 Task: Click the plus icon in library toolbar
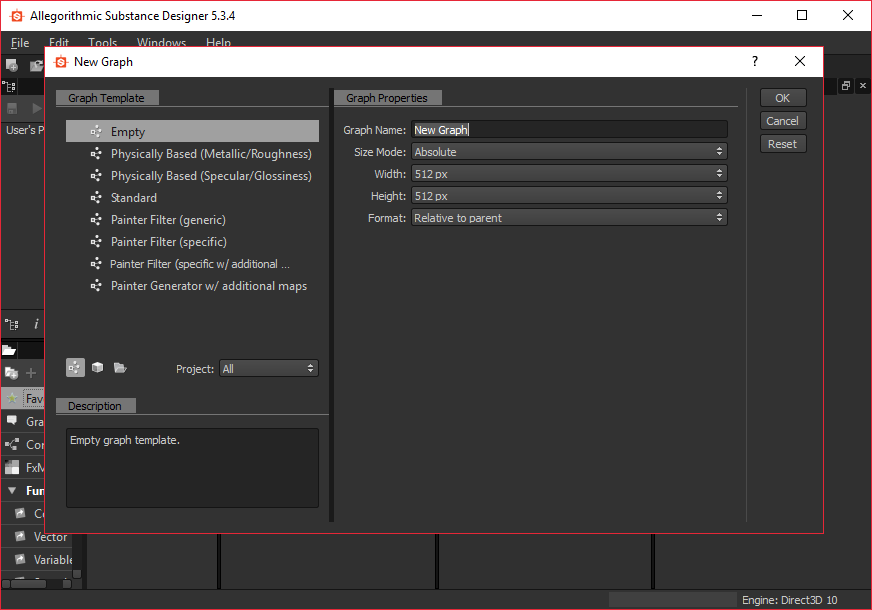(x=31, y=373)
